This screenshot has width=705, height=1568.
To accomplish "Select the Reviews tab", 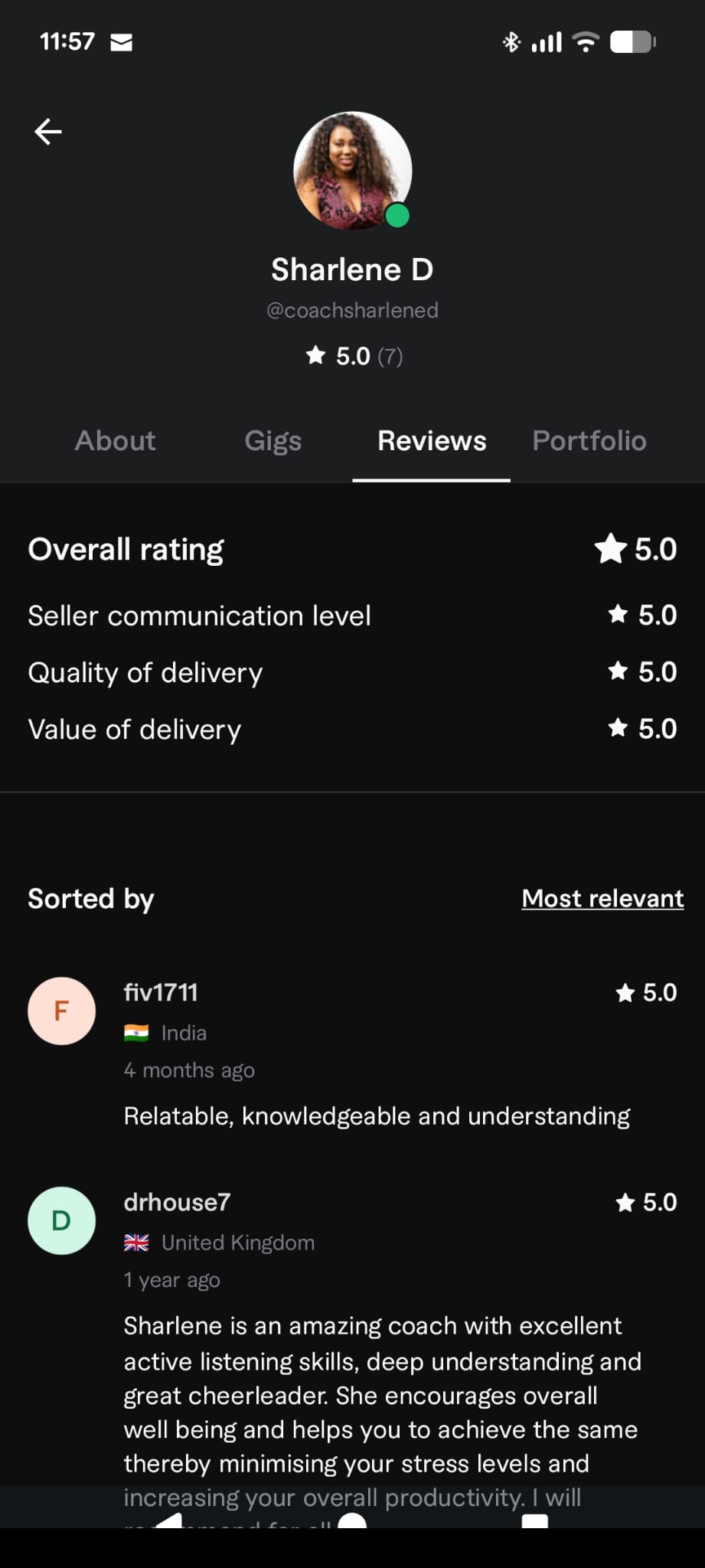I will [x=432, y=441].
